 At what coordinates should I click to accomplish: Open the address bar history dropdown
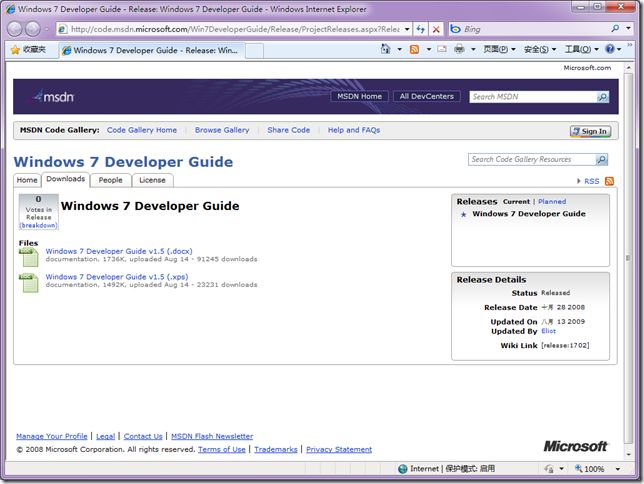(407, 29)
